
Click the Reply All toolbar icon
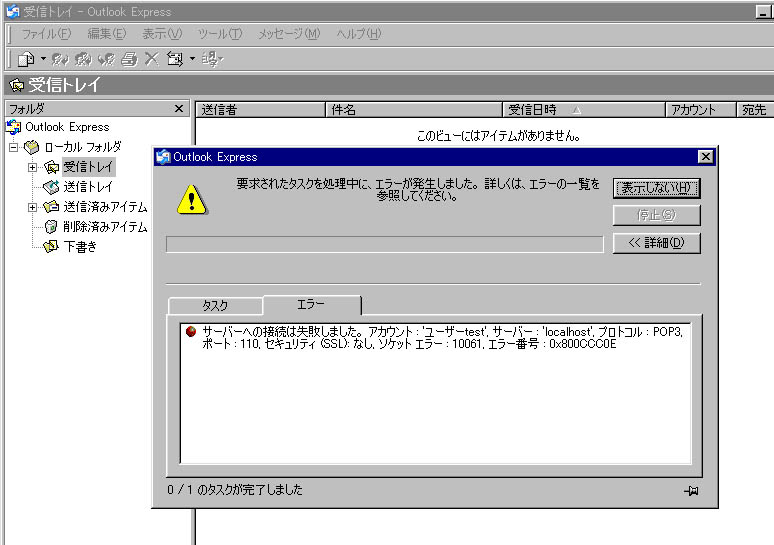point(83,59)
